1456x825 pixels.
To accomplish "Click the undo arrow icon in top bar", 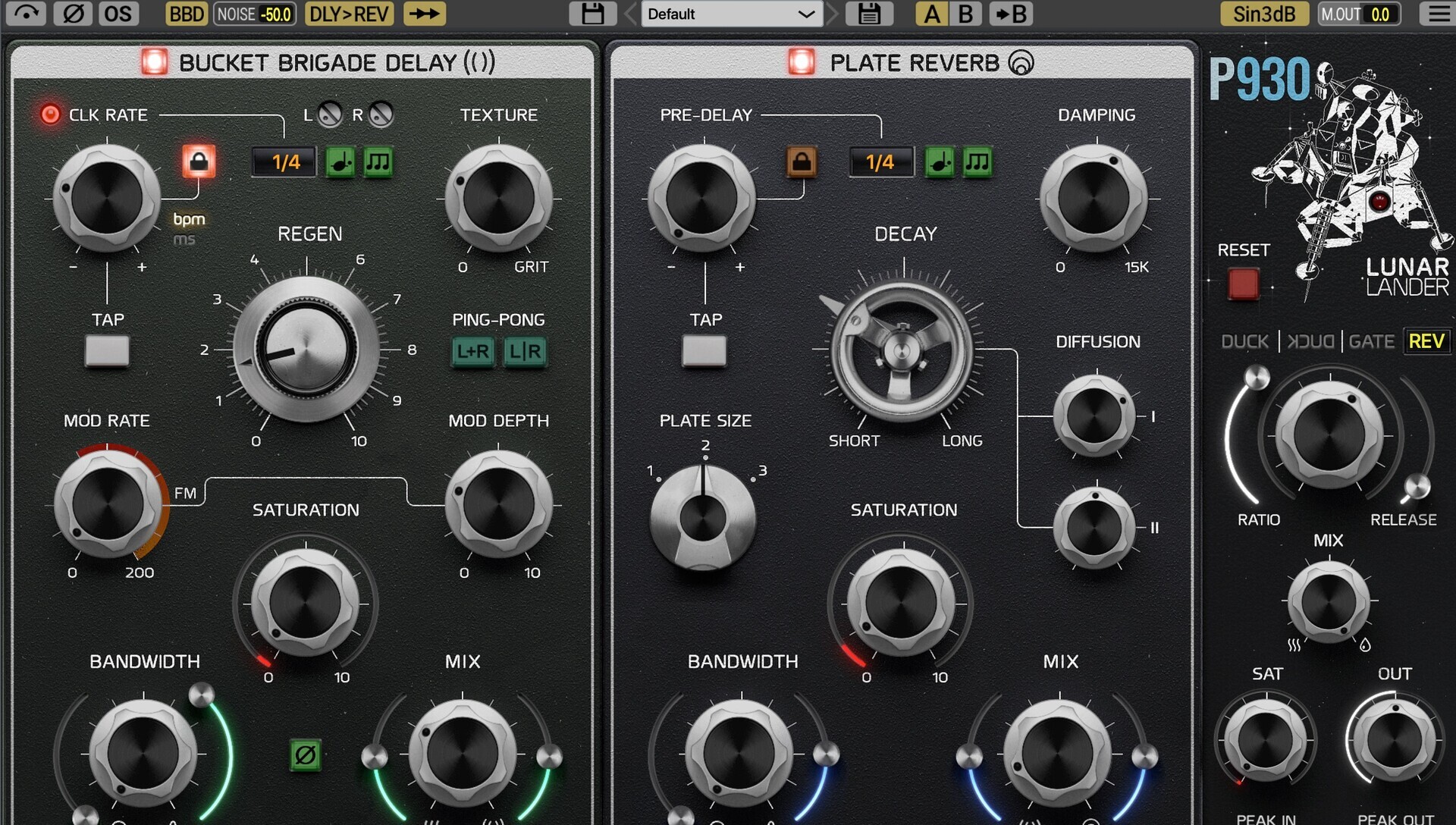I will [x=26, y=14].
